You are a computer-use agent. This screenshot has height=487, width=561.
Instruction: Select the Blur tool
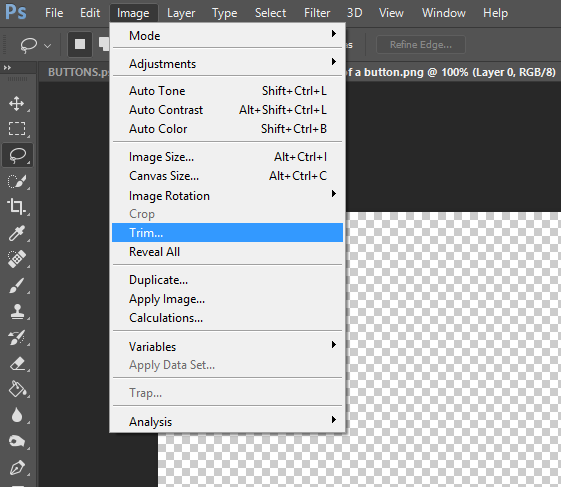[x=16, y=415]
